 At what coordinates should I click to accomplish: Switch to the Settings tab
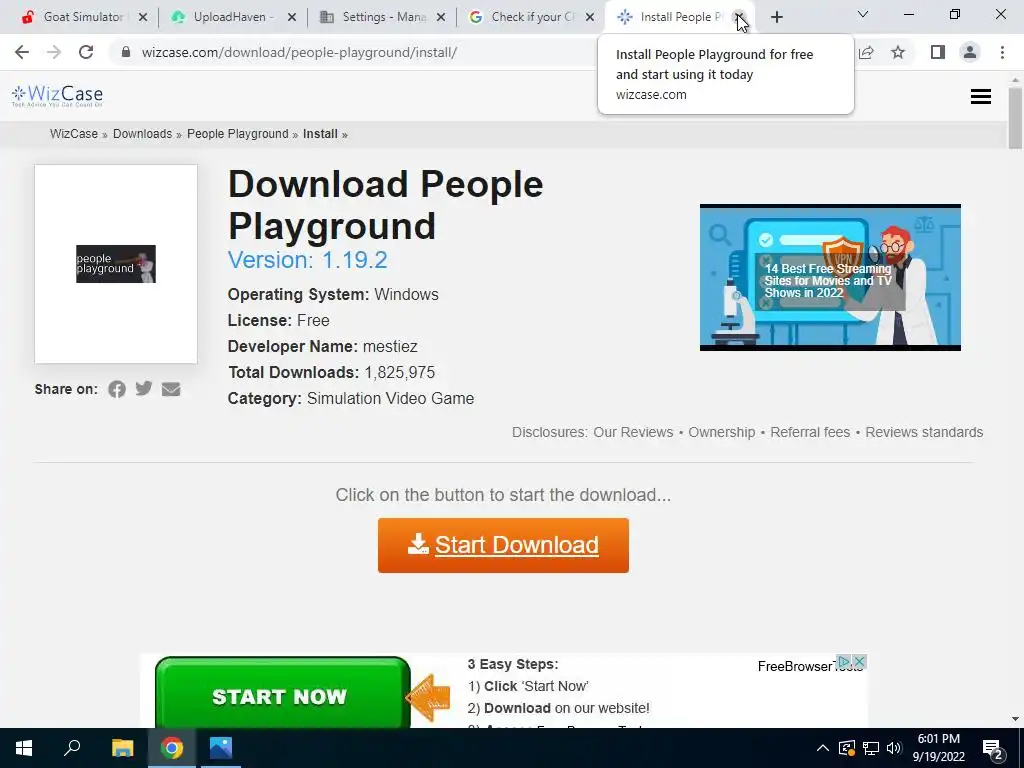[x=381, y=17]
